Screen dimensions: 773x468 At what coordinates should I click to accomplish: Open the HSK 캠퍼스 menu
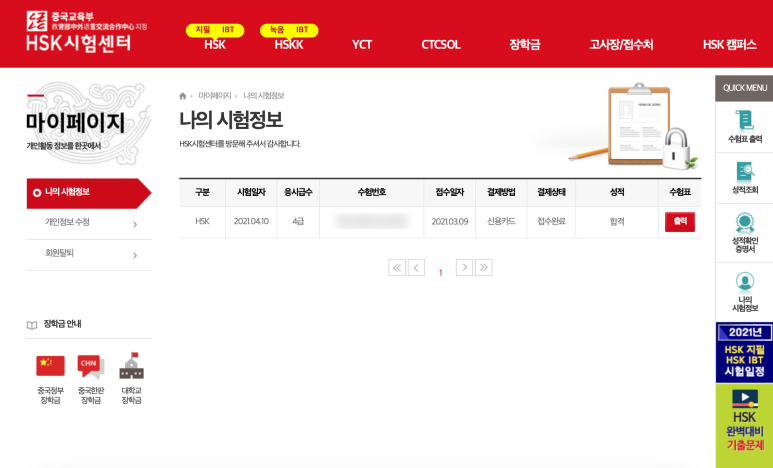pos(730,45)
